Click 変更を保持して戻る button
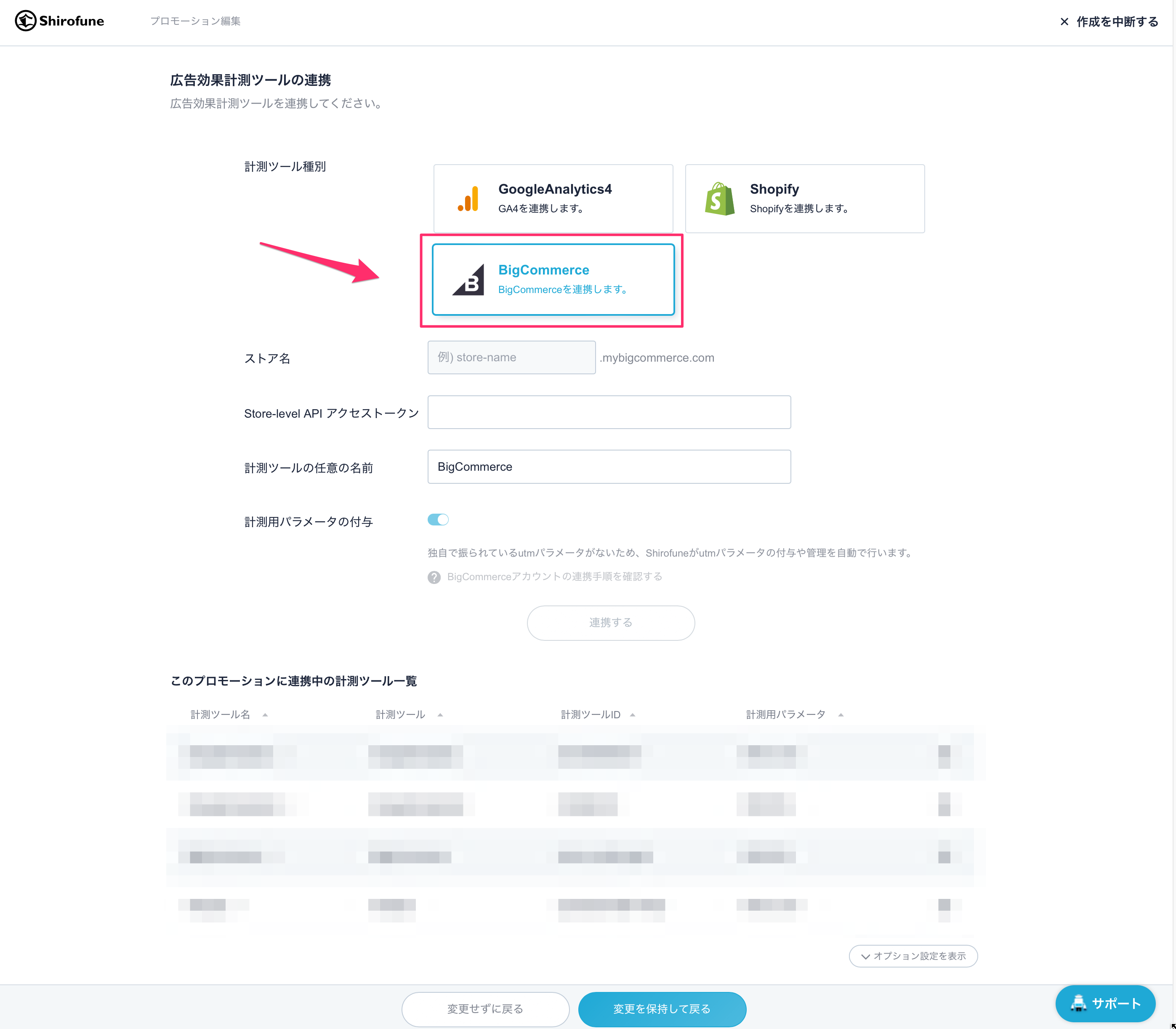This screenshot has width=1176, height=1029. click(x=662, y=1009)
